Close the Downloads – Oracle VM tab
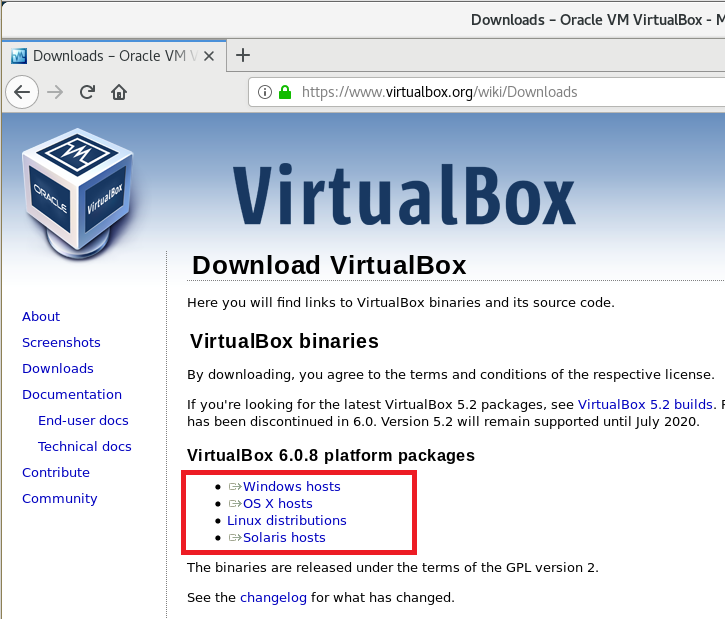This screenshot has height=619, width=725. coord(209,56)
